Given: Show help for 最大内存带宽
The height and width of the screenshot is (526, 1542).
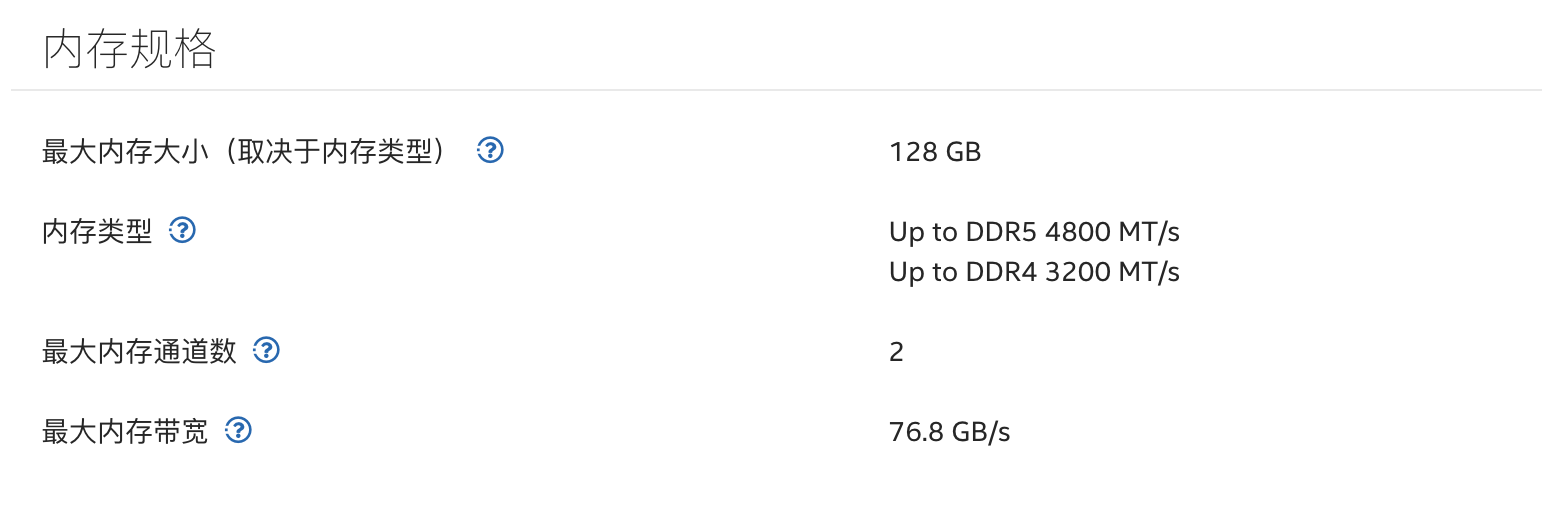Looking at the screenshot, I should coord(238,431).
